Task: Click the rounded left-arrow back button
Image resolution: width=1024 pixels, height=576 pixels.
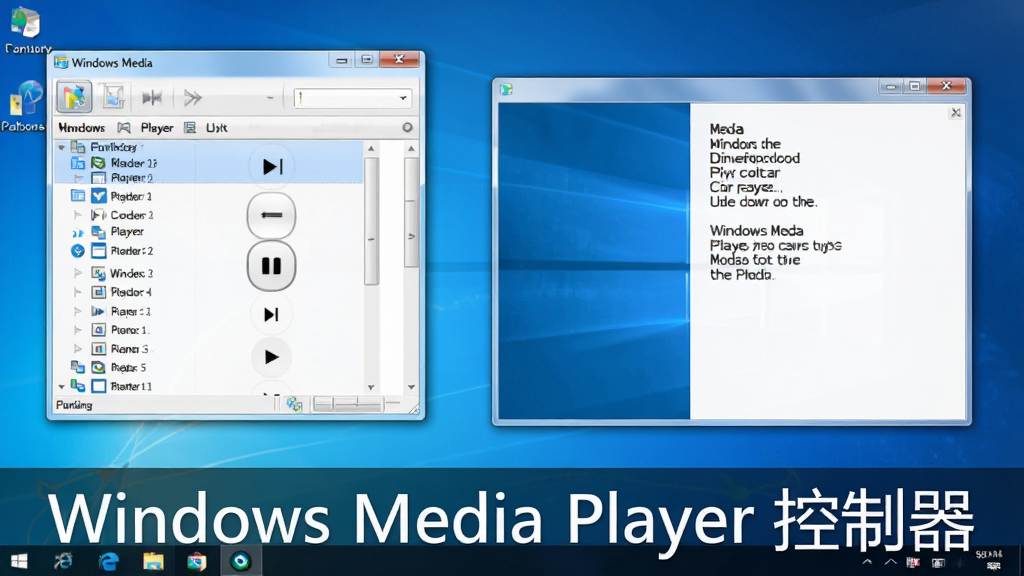Action: [x=271, y=216]
